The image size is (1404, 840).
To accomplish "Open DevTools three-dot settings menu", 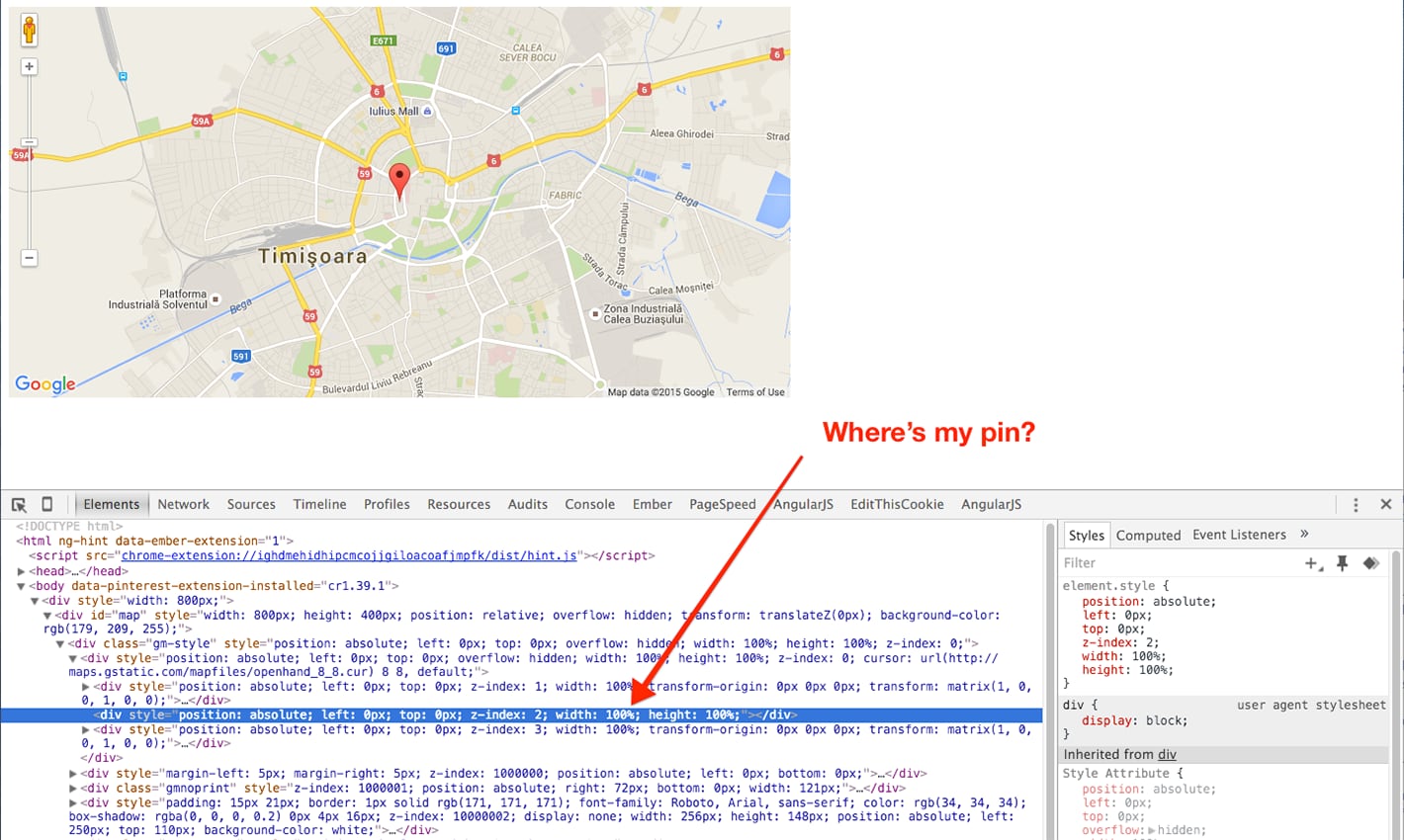I will [1356, 504].
